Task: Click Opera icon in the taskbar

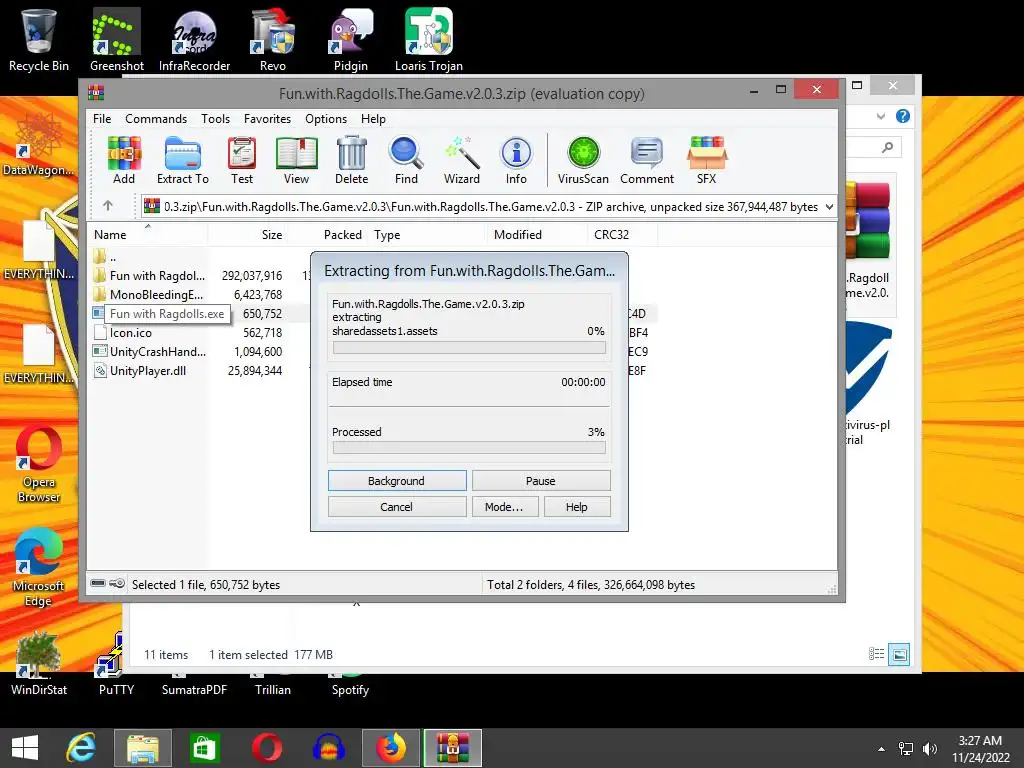Action: [x=266, y=748]
